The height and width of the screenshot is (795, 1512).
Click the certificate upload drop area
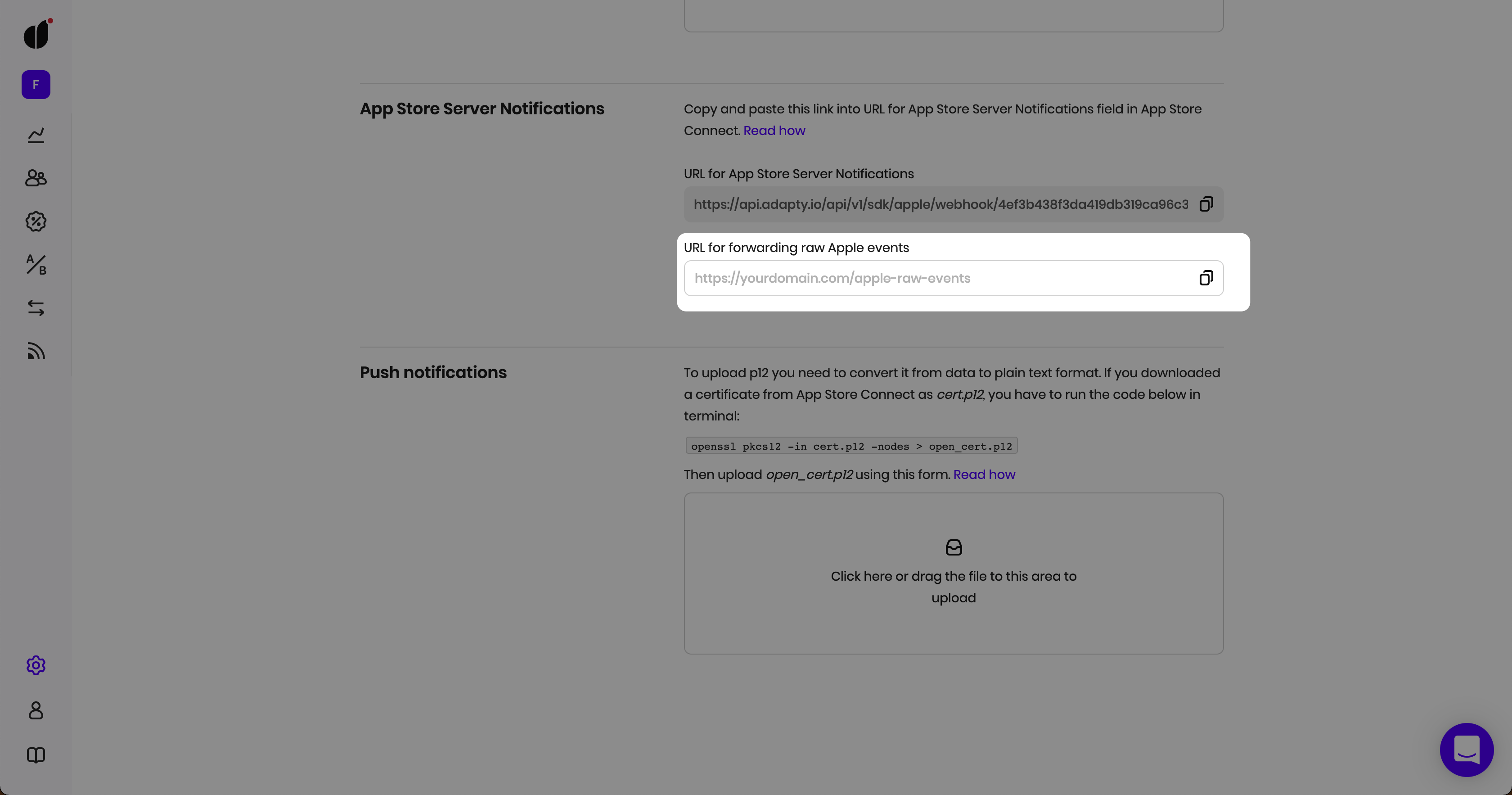pyautogui.click(x=953, y=573)
